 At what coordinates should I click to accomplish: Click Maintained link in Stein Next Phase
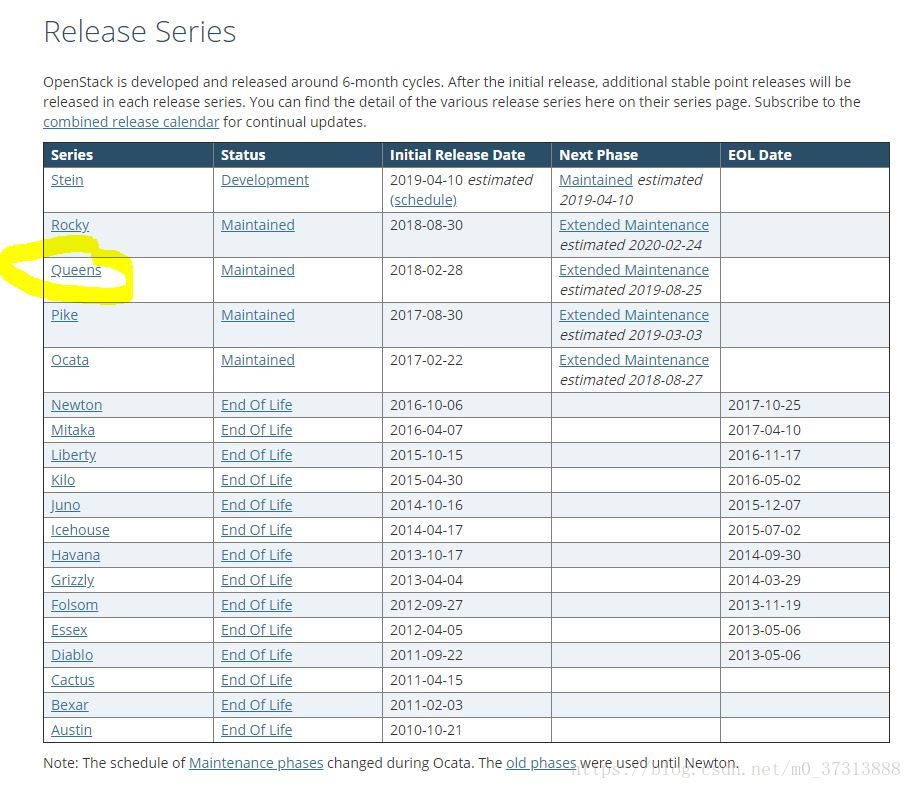click(x=596, y=180)
